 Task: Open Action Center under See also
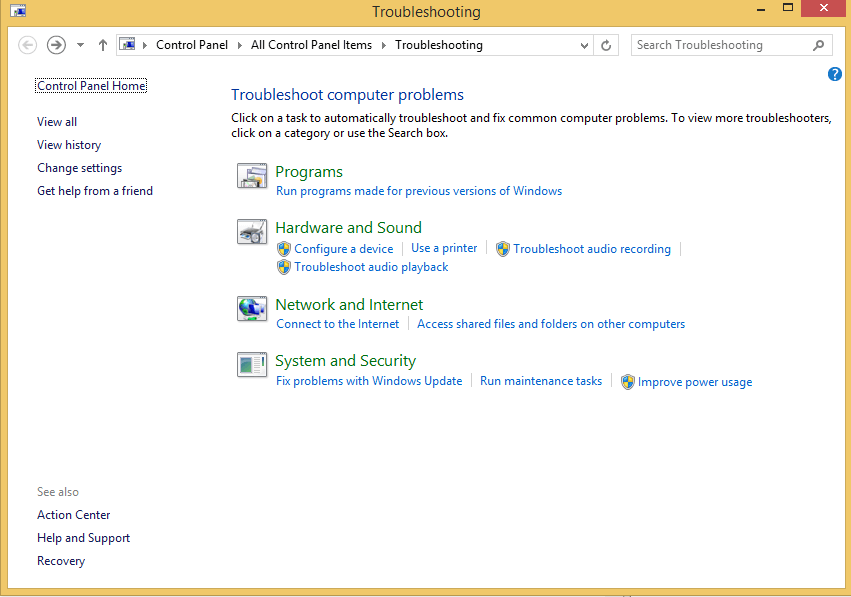pos(73,515)
